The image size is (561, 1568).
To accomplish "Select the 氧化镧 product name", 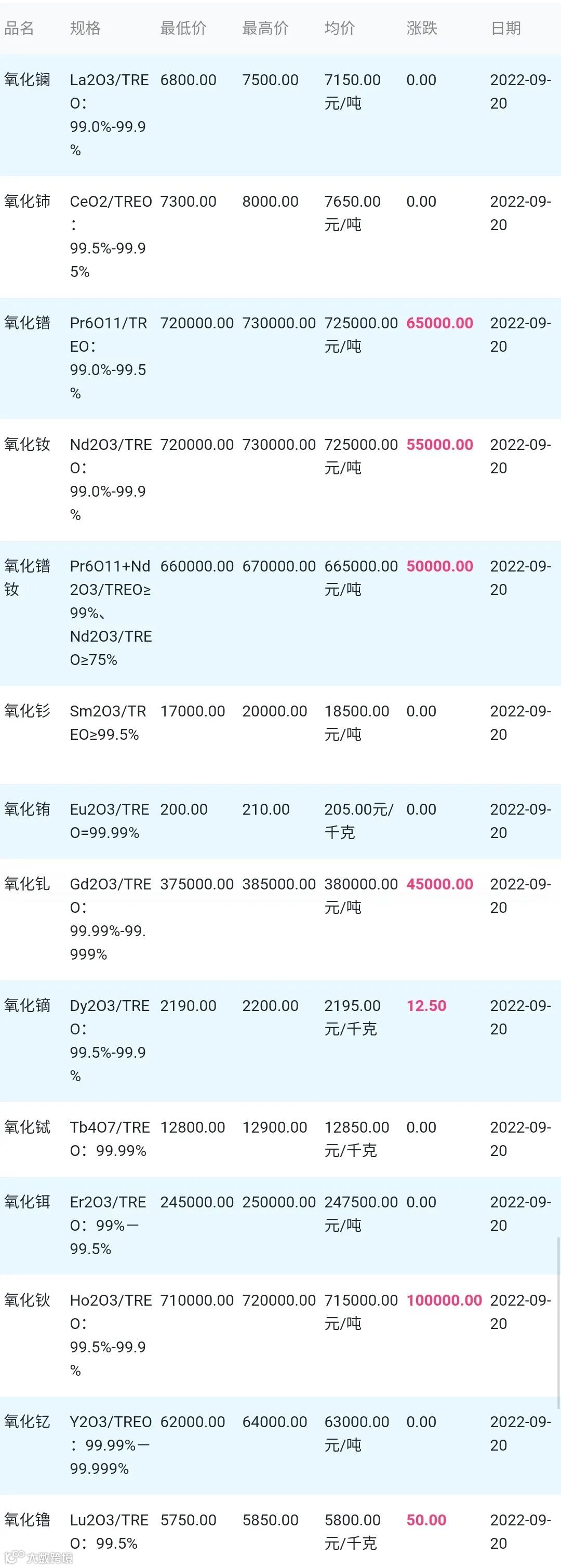I will coord(28,79).
